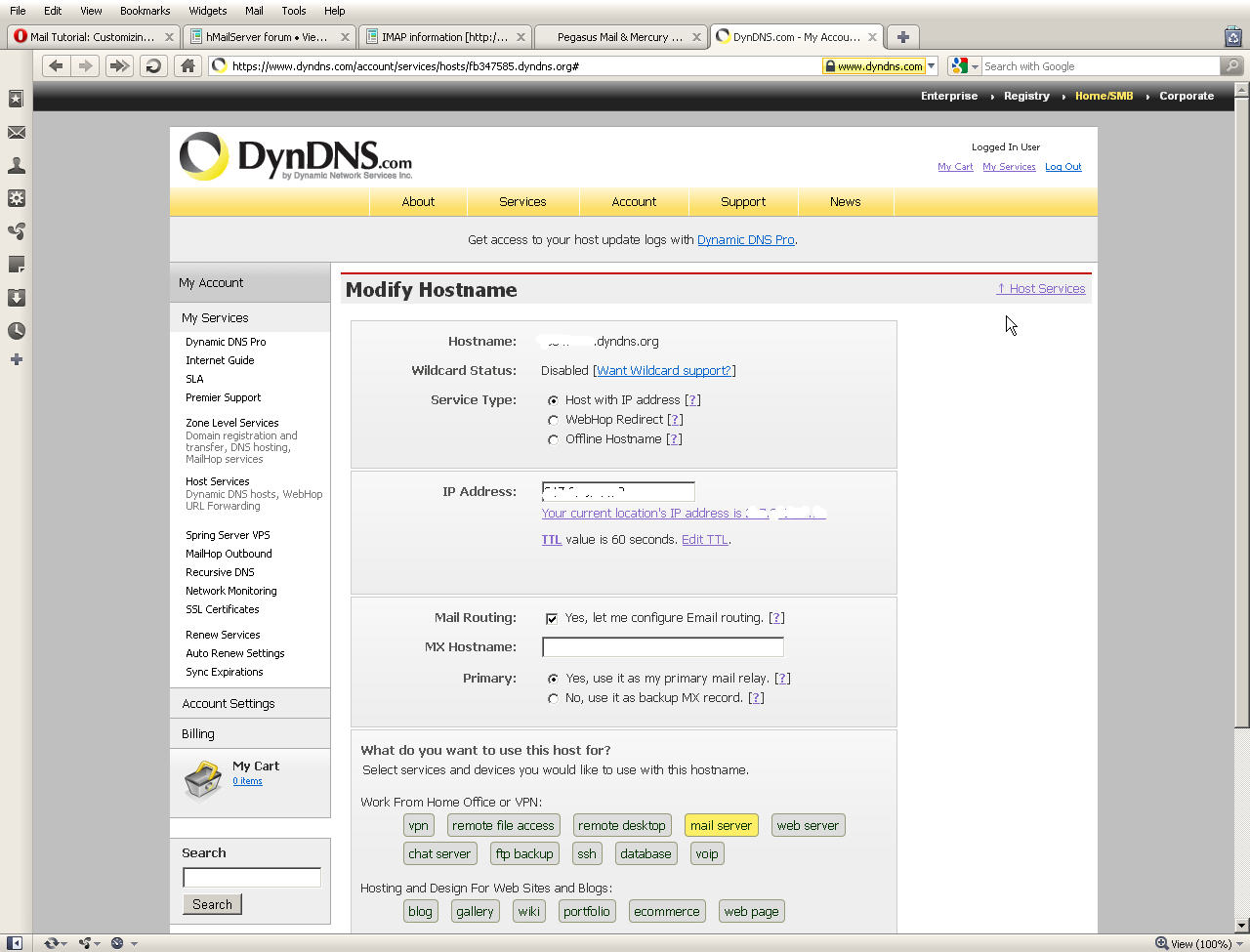Open Auto Renew Settings sidebar link
The width and height of the screenshot is (1250, 952).
click(x=235, y=653)
